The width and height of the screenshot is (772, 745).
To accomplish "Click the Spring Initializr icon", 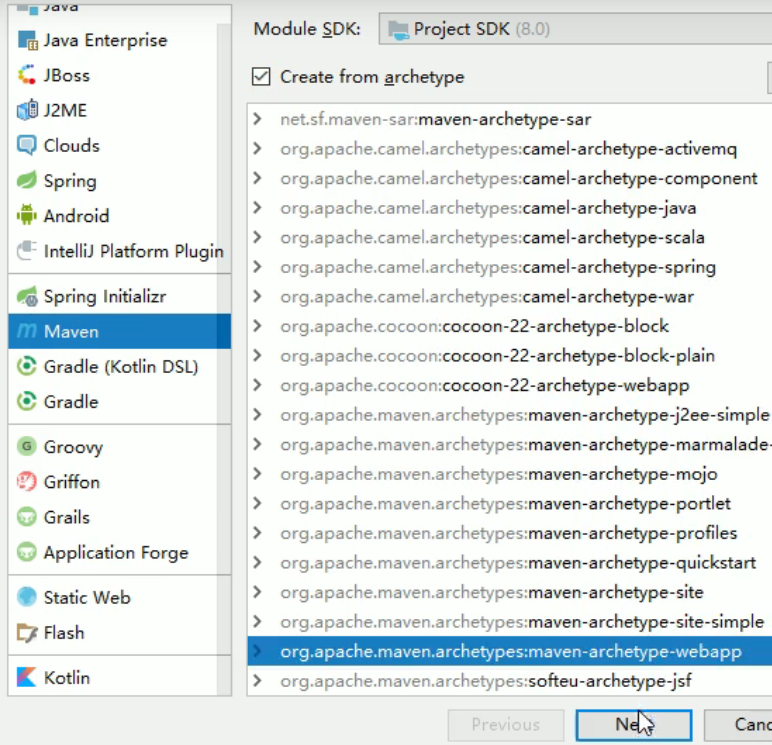I will point(27,296).
